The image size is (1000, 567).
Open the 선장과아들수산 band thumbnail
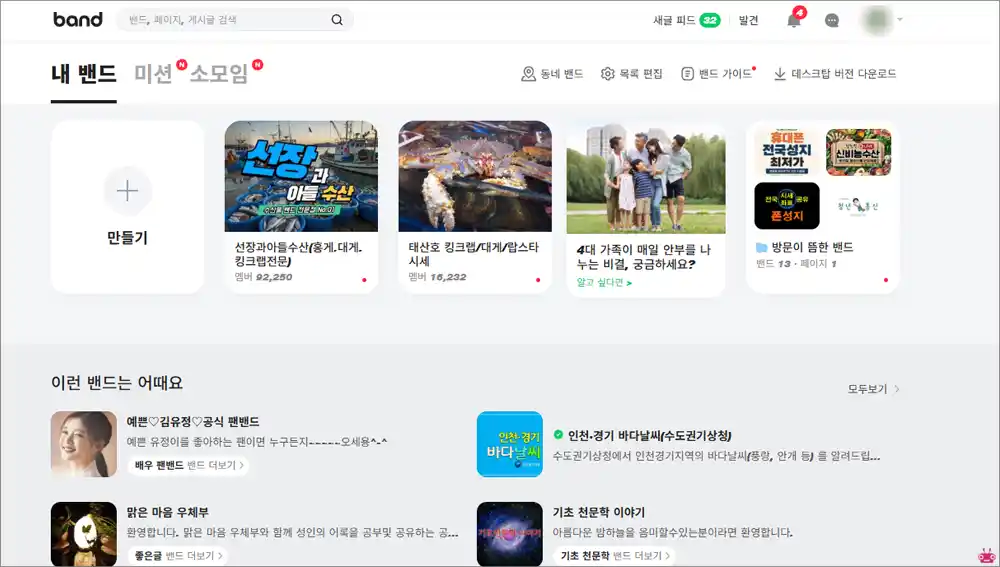(x=301, y=176)
